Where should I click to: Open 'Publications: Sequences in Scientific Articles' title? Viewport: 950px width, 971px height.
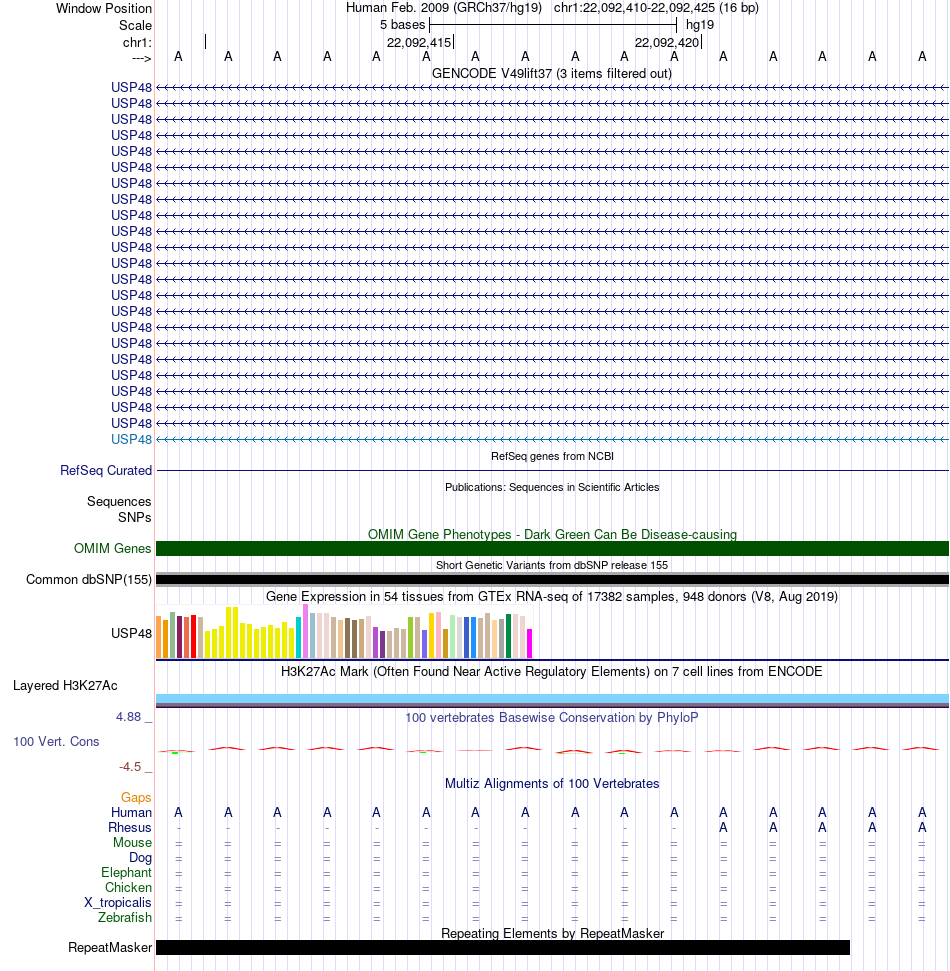coord(552,487)
